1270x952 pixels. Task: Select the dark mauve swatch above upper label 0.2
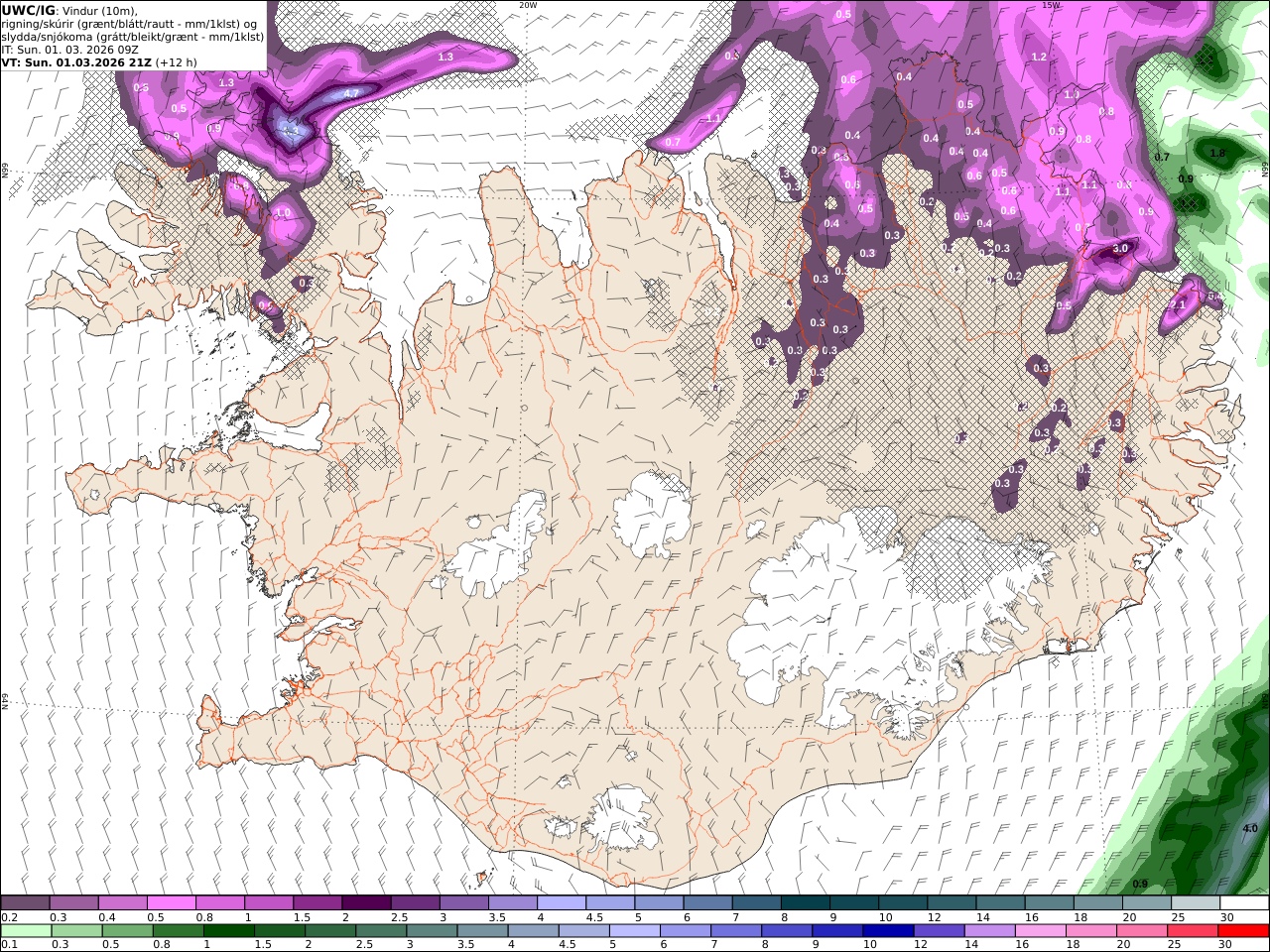coord(25,902)
